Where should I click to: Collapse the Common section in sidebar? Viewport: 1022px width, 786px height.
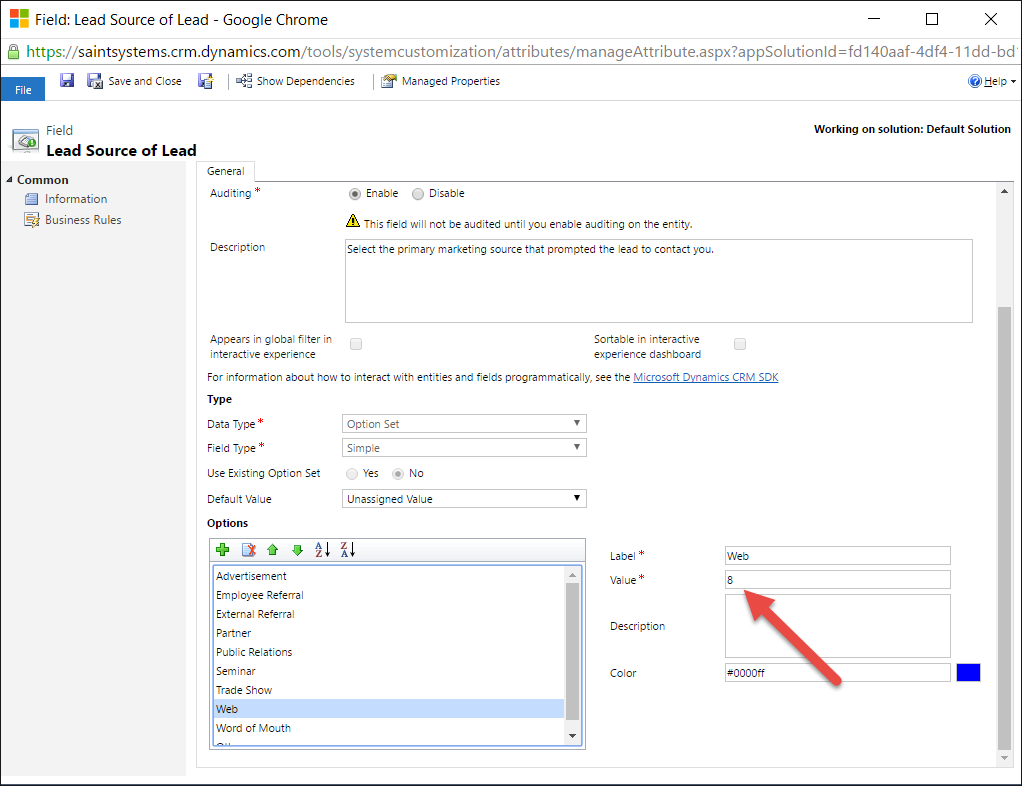[10, 180]
